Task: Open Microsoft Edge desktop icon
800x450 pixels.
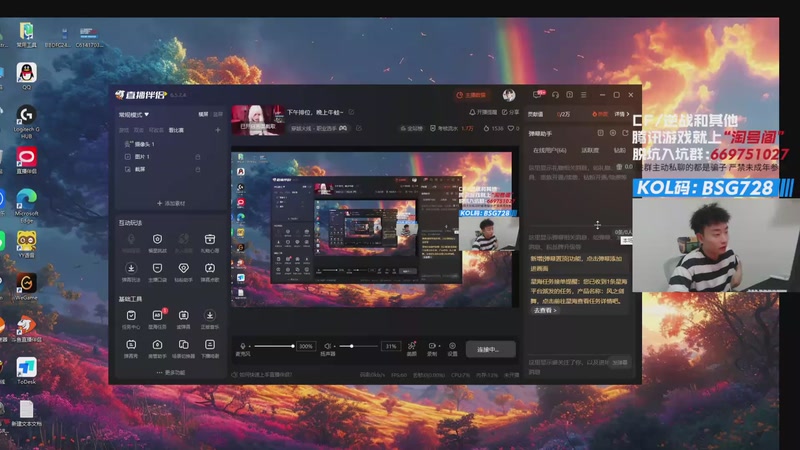Action: click(26, 206)
